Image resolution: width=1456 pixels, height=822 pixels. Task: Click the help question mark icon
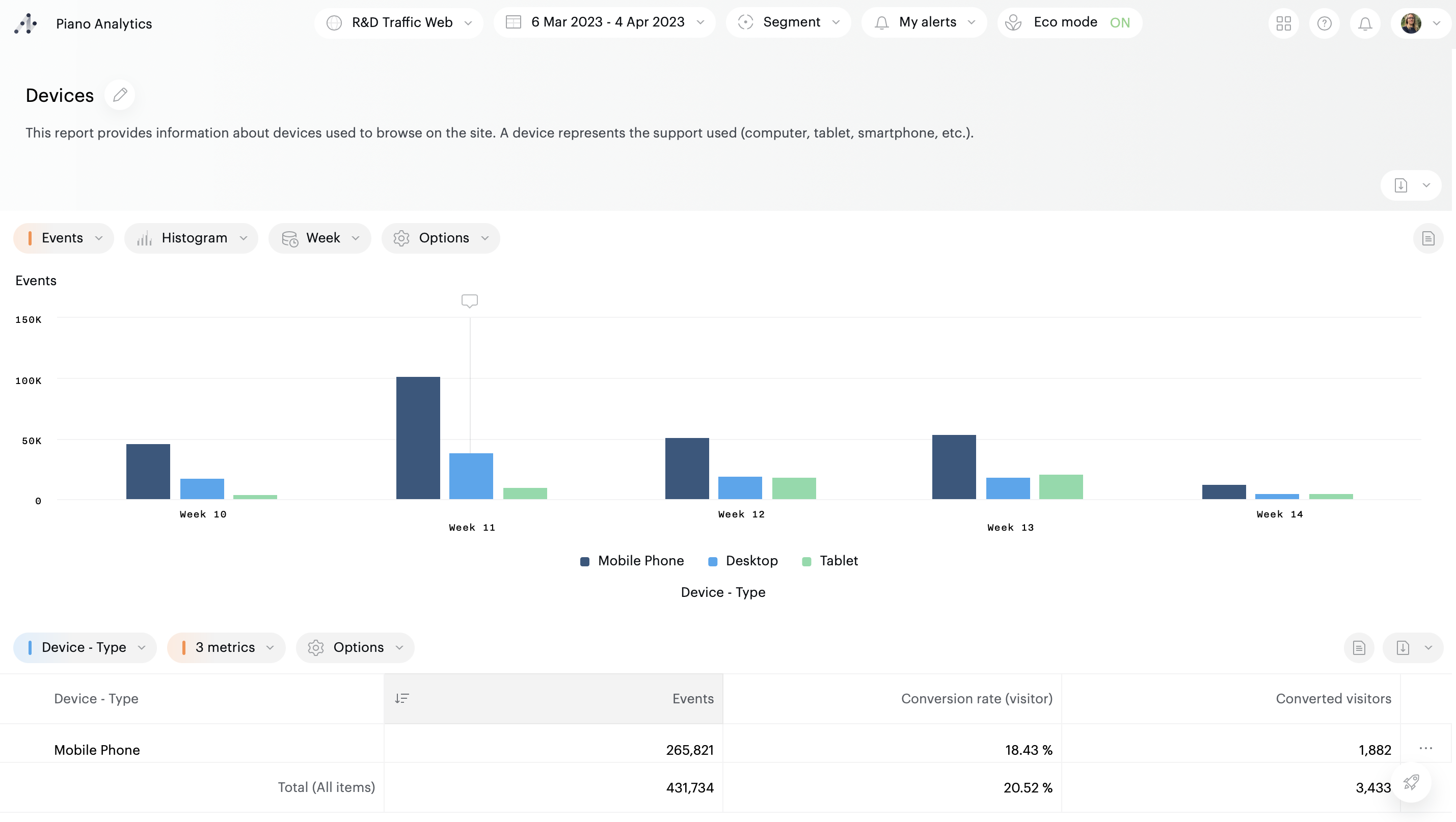pos(1324,23)
